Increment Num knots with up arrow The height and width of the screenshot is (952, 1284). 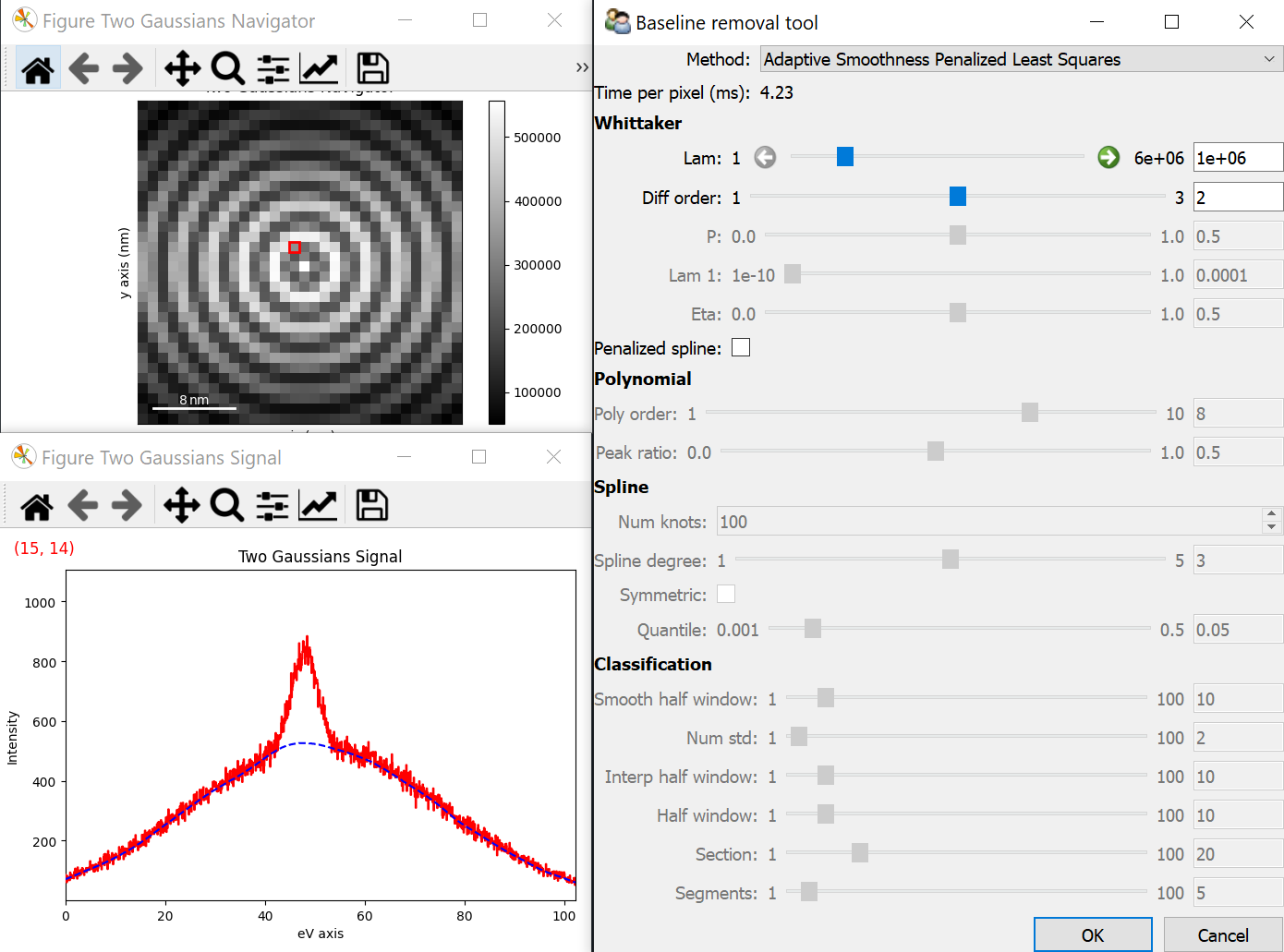[1272, 514]
